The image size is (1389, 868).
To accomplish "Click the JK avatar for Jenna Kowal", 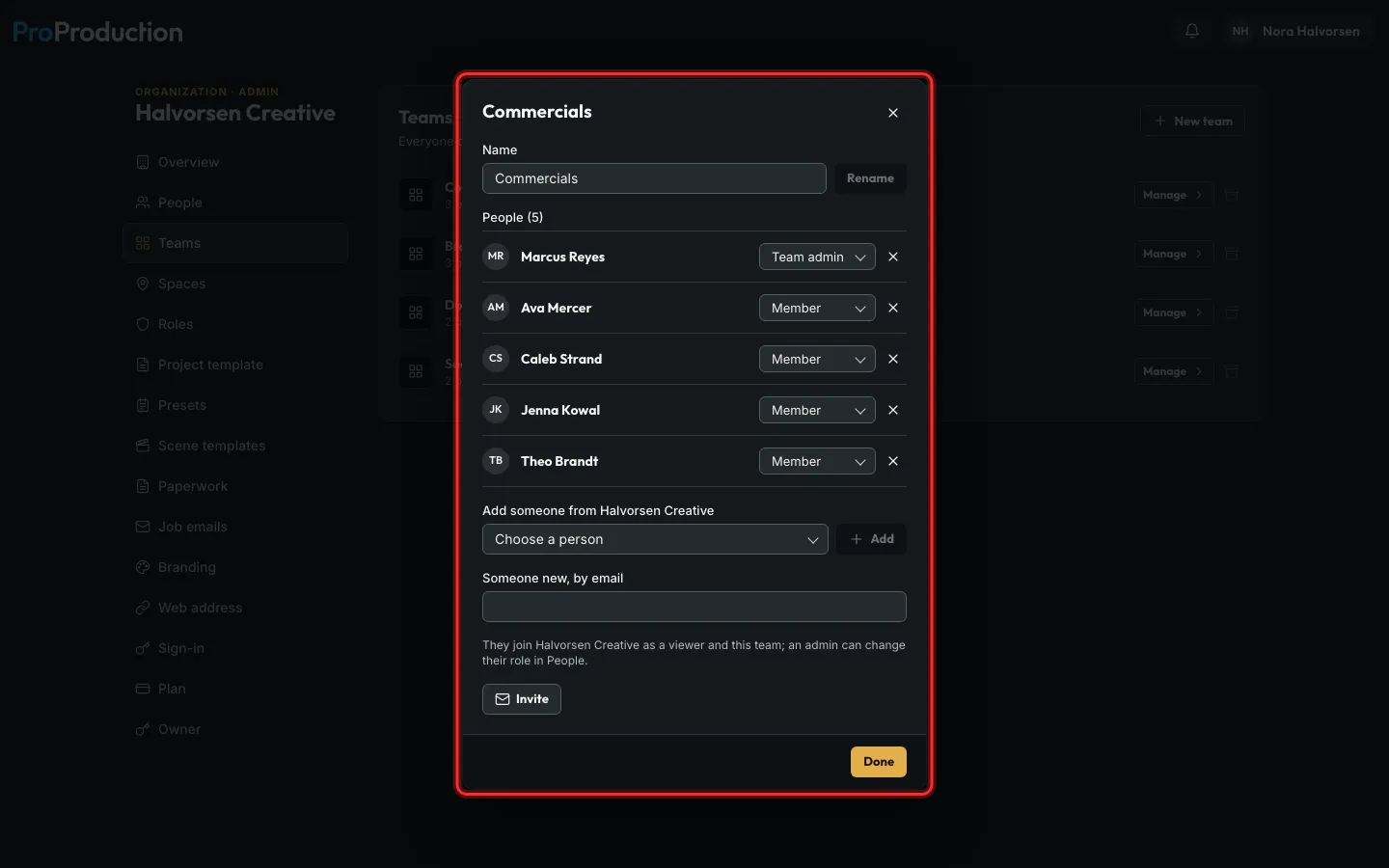I will click(x=496, y=410).
